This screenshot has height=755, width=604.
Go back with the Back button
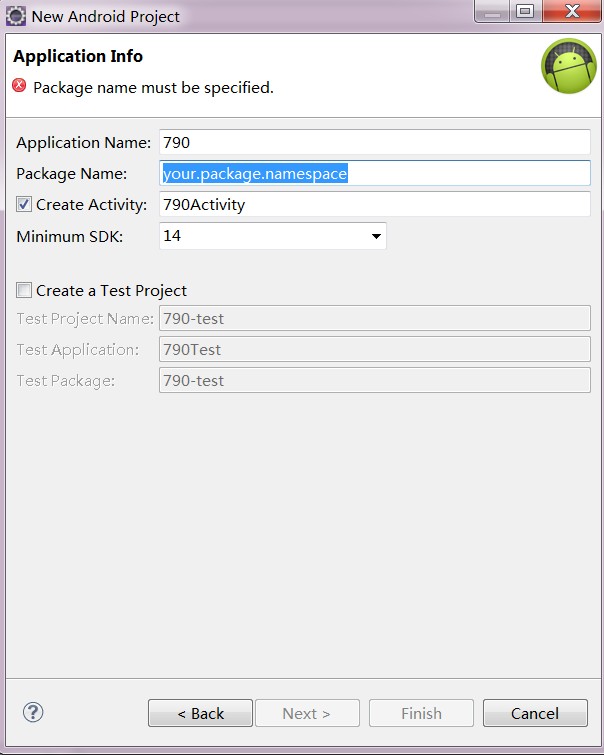[x=200, y=713]
